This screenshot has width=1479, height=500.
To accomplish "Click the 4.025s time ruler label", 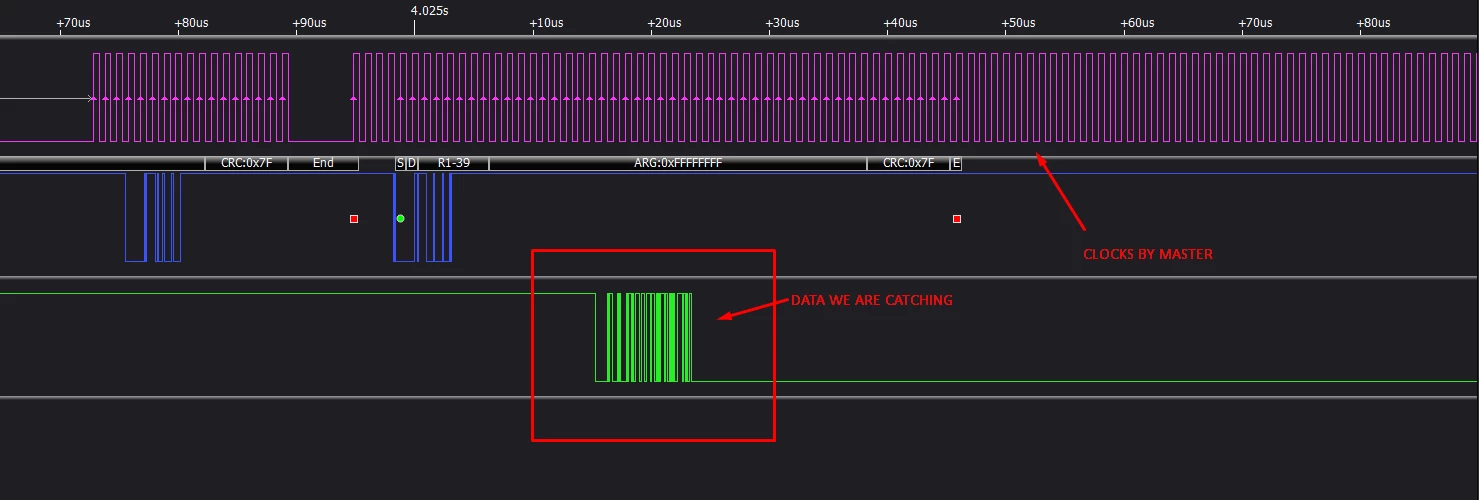I will click(430, 11).
